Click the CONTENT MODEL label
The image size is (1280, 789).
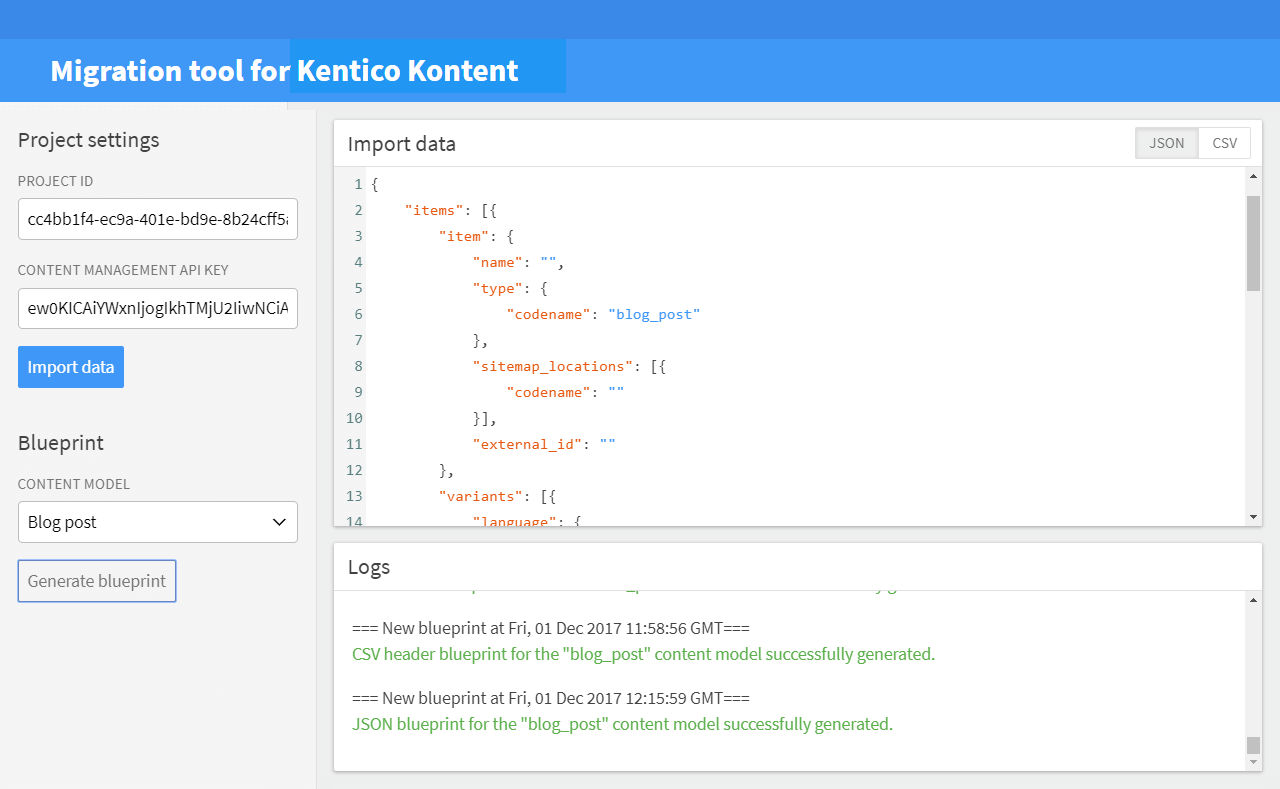[73, 484]
